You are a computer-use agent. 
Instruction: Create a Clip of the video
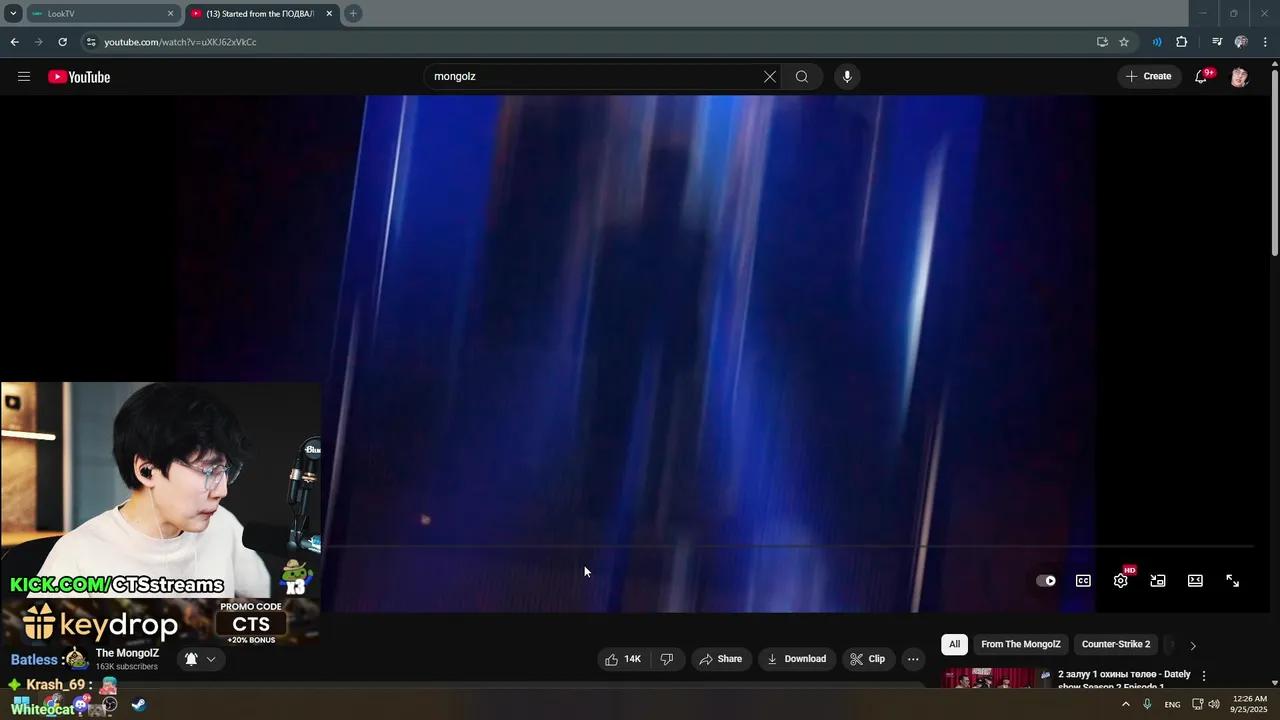868,659
